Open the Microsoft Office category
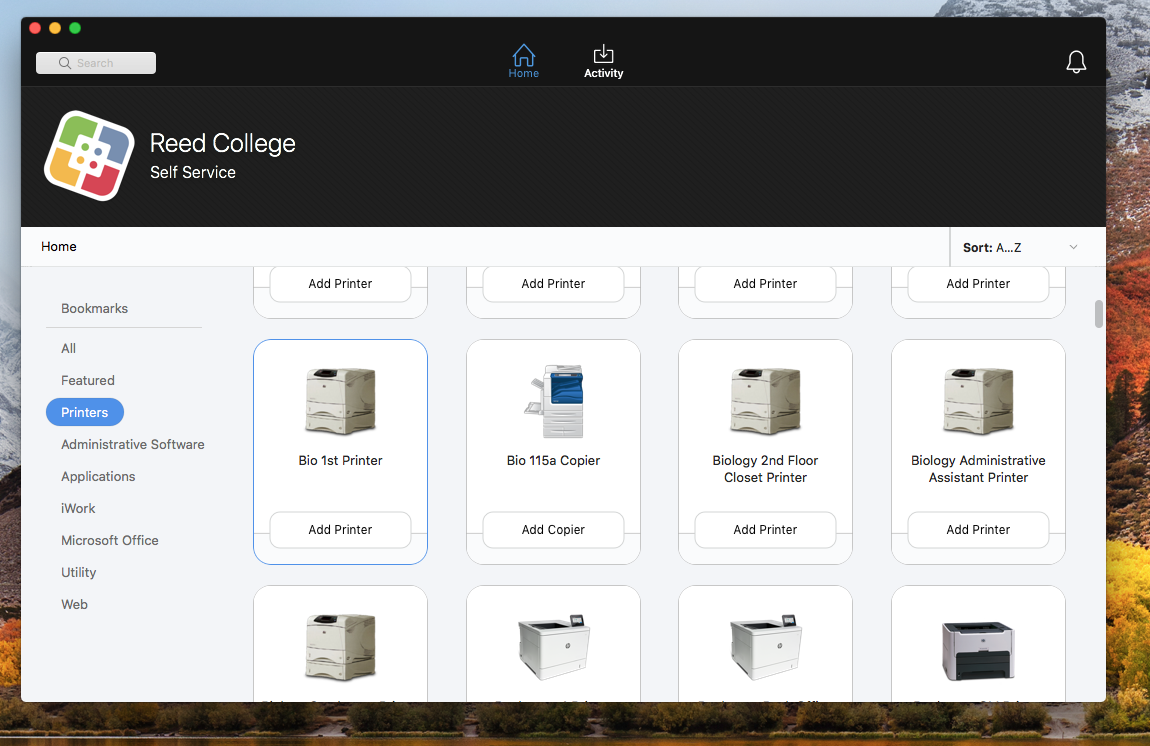1150x746 pixels. (110, 540)
